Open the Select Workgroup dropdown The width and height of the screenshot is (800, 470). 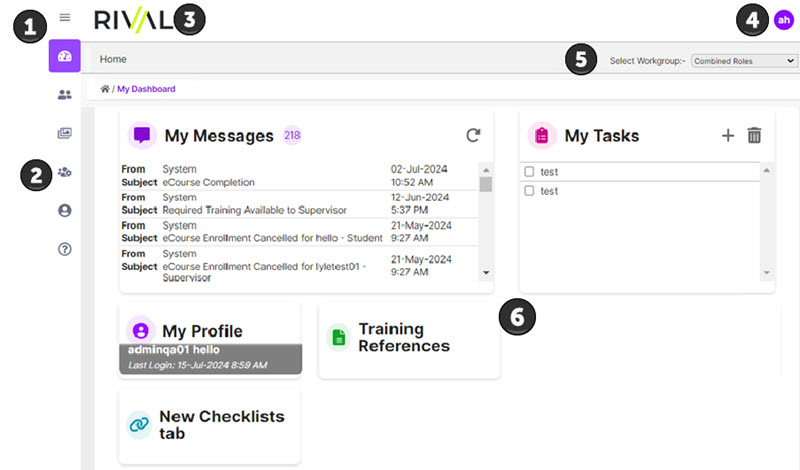(744, 61)
